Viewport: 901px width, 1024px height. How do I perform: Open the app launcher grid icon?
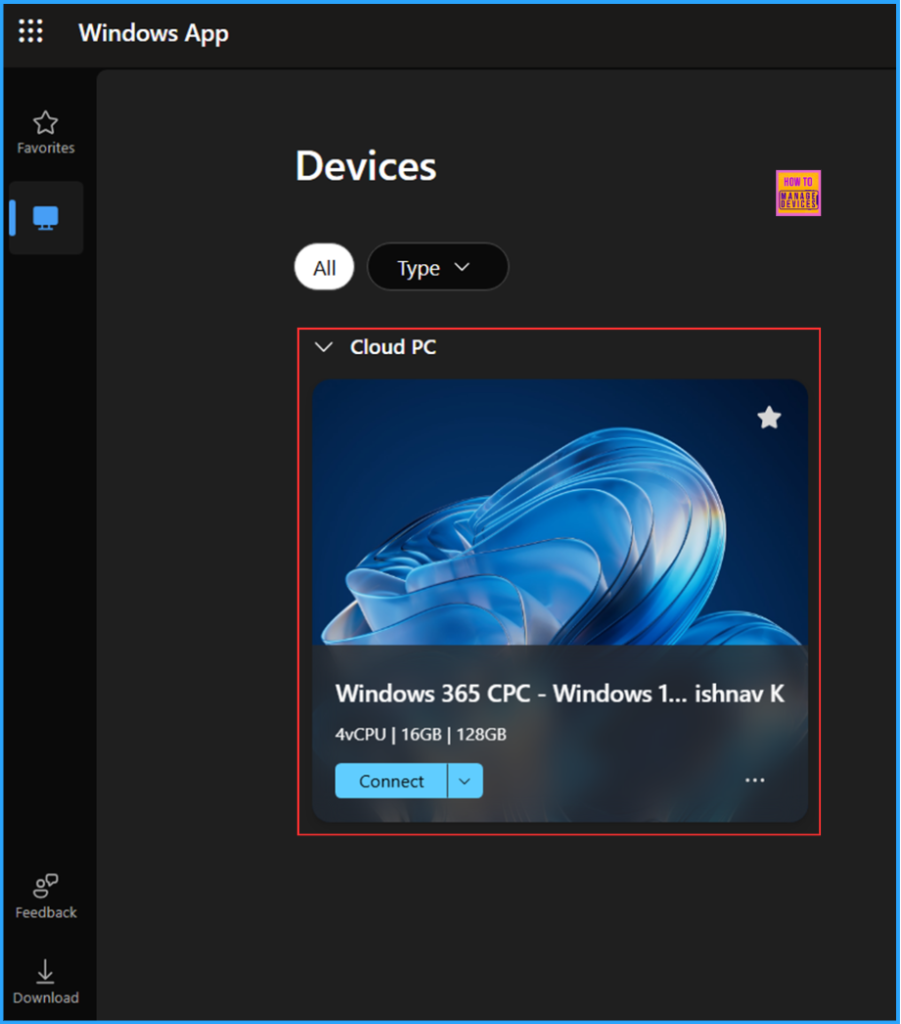click(31, 31)
